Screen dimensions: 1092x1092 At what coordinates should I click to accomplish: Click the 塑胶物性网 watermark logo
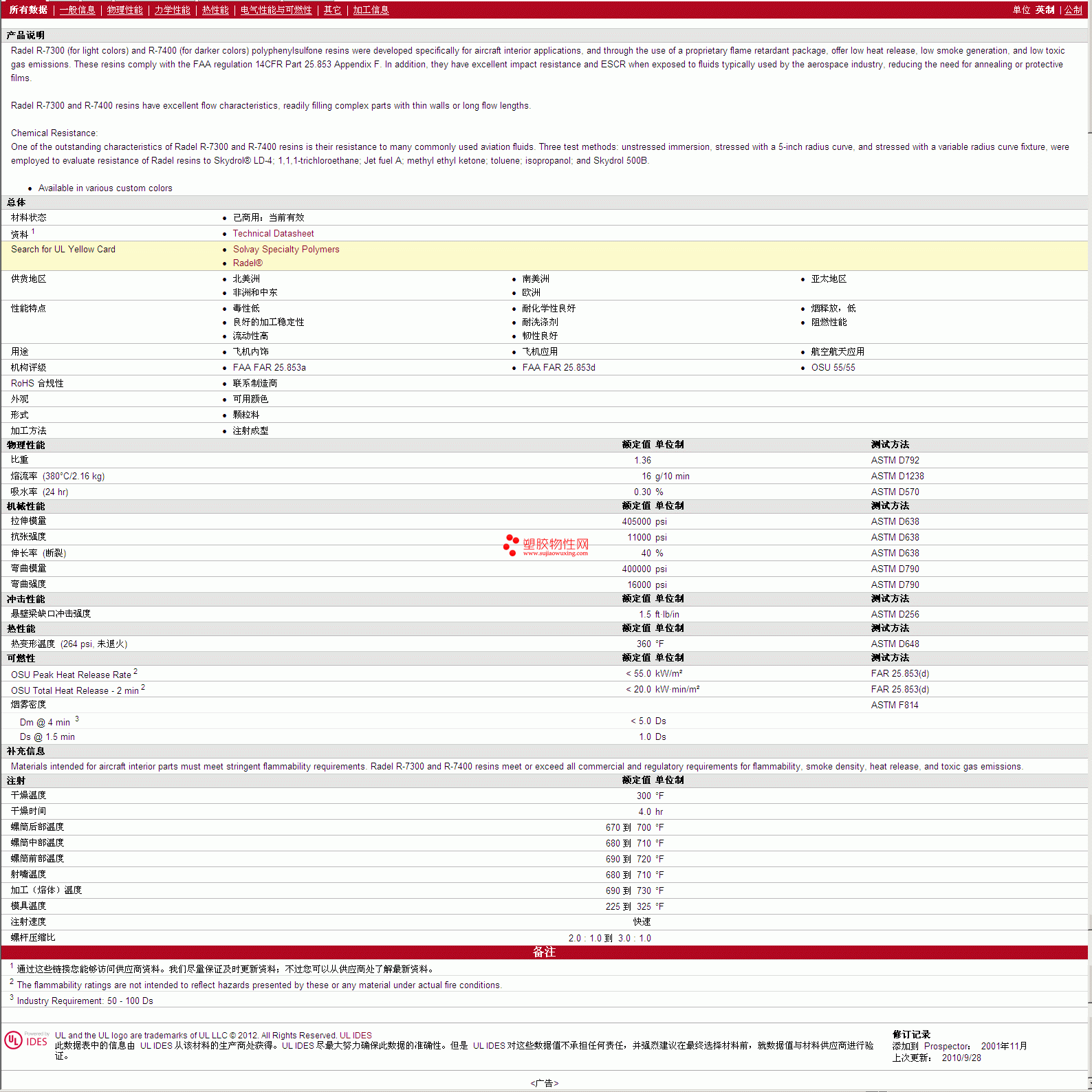[x=547, y=545]
